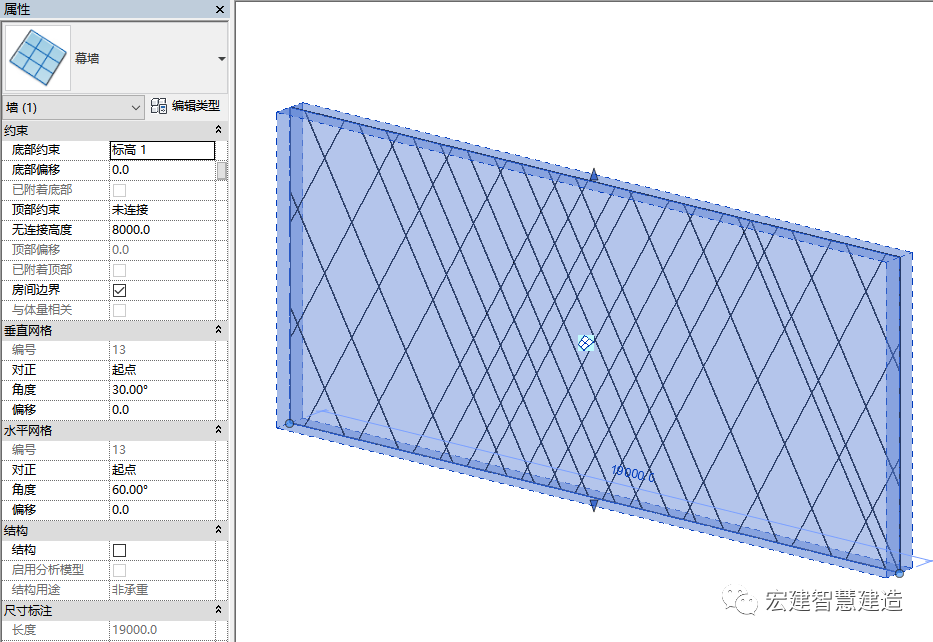The height and width of the screenshot is (642, 933).
Task: Collapse the 尺寸标注 section
Action: [x=218, y=610]
